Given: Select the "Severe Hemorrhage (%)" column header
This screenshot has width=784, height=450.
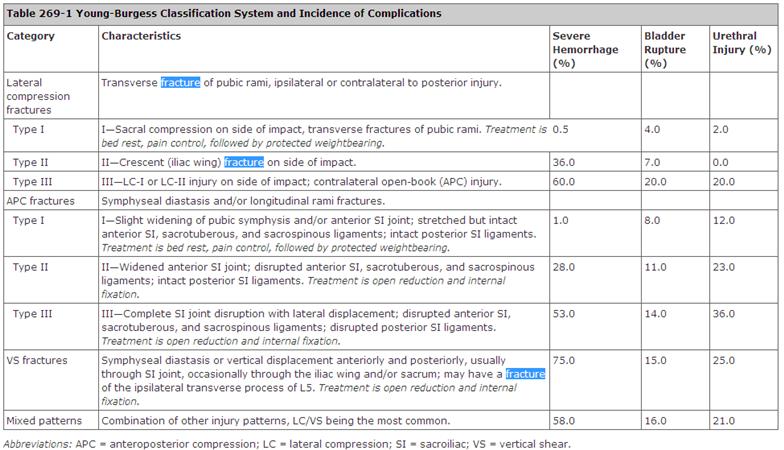Looking at the screenshot, I should click(585, 49).
